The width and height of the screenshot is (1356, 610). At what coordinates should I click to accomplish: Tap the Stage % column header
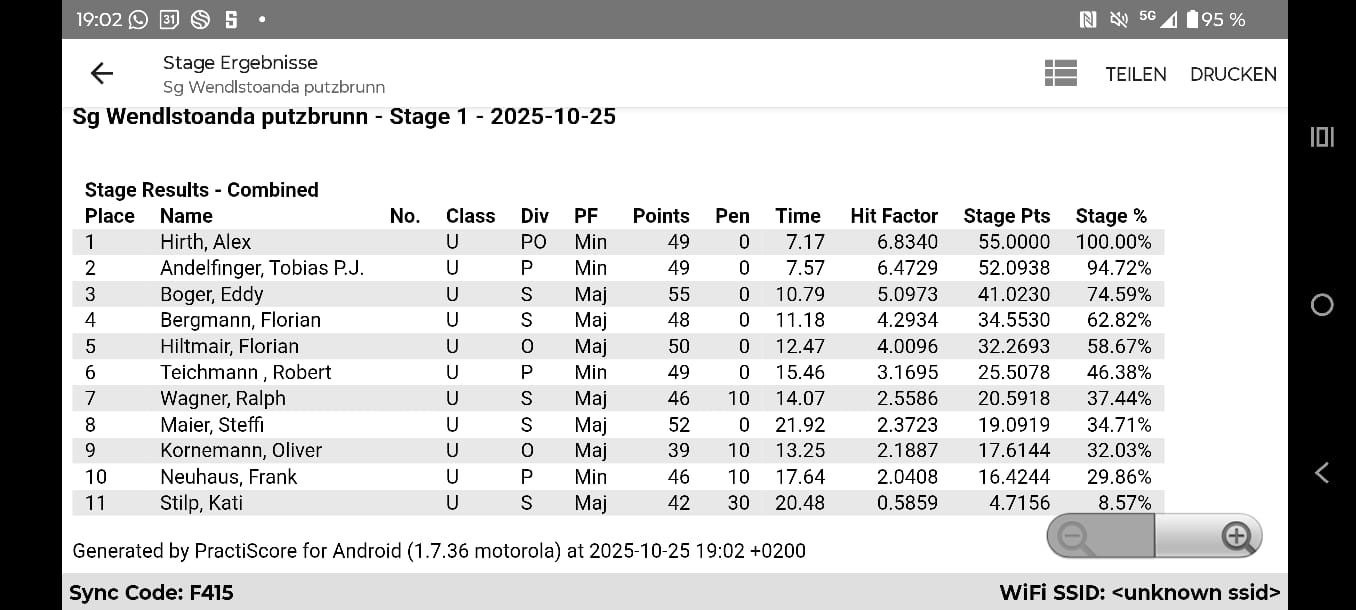click(1110, 216)
